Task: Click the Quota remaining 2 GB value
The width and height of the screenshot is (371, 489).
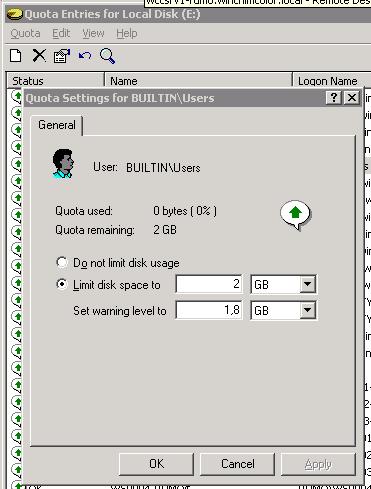Action: tap(165, 230)
